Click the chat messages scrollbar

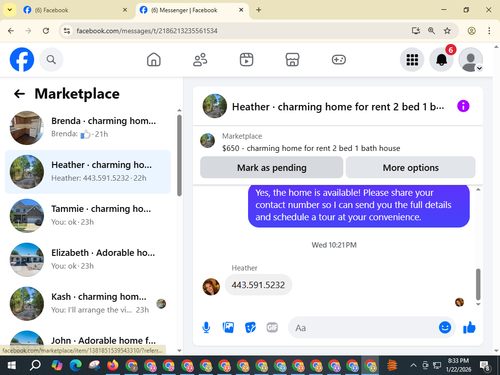point(478,284)
